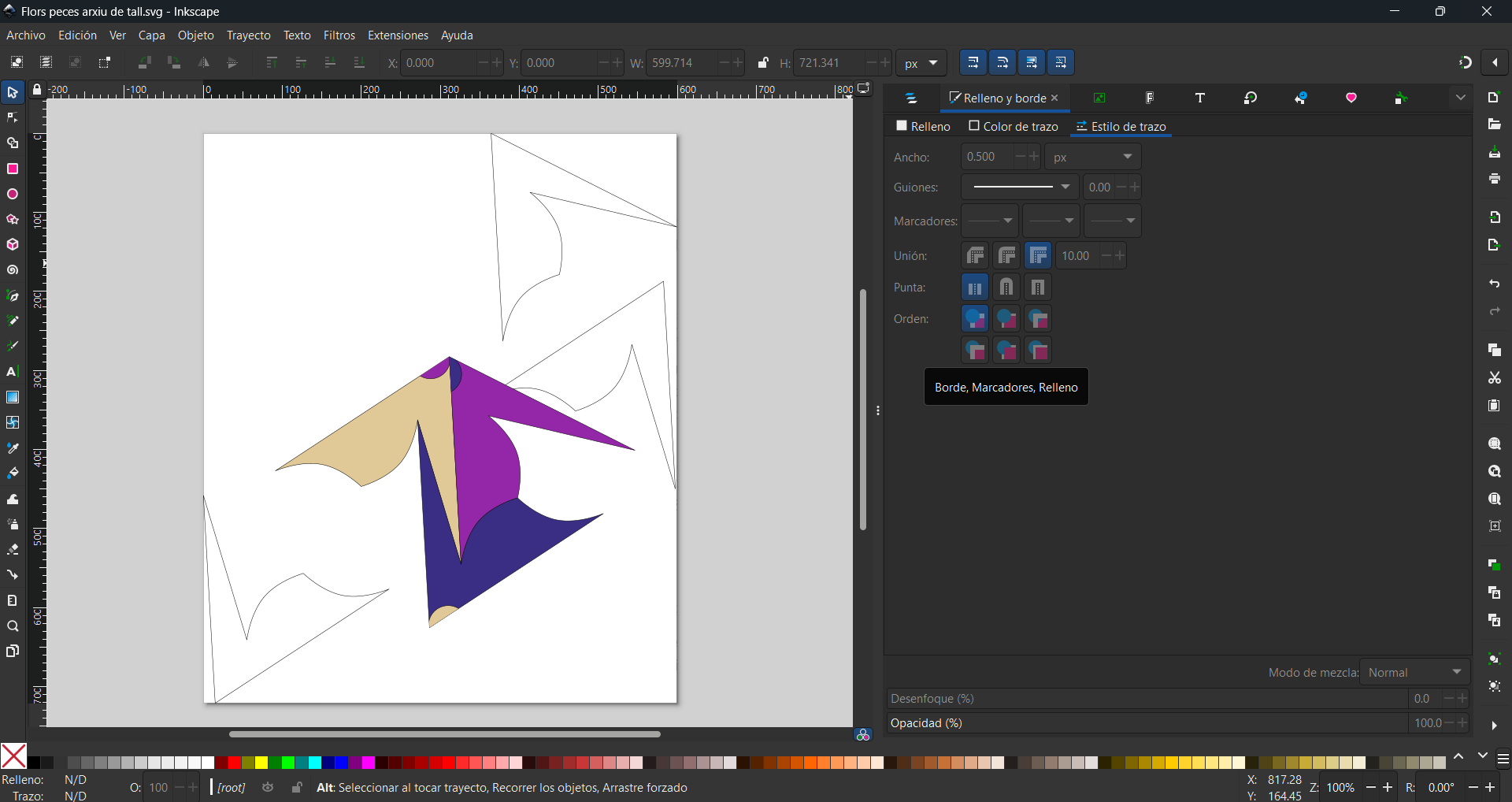The height and width of the screenshot is (802, 1512).
Task: Open the start marker dropdown
Action: [x=990, y=221]
